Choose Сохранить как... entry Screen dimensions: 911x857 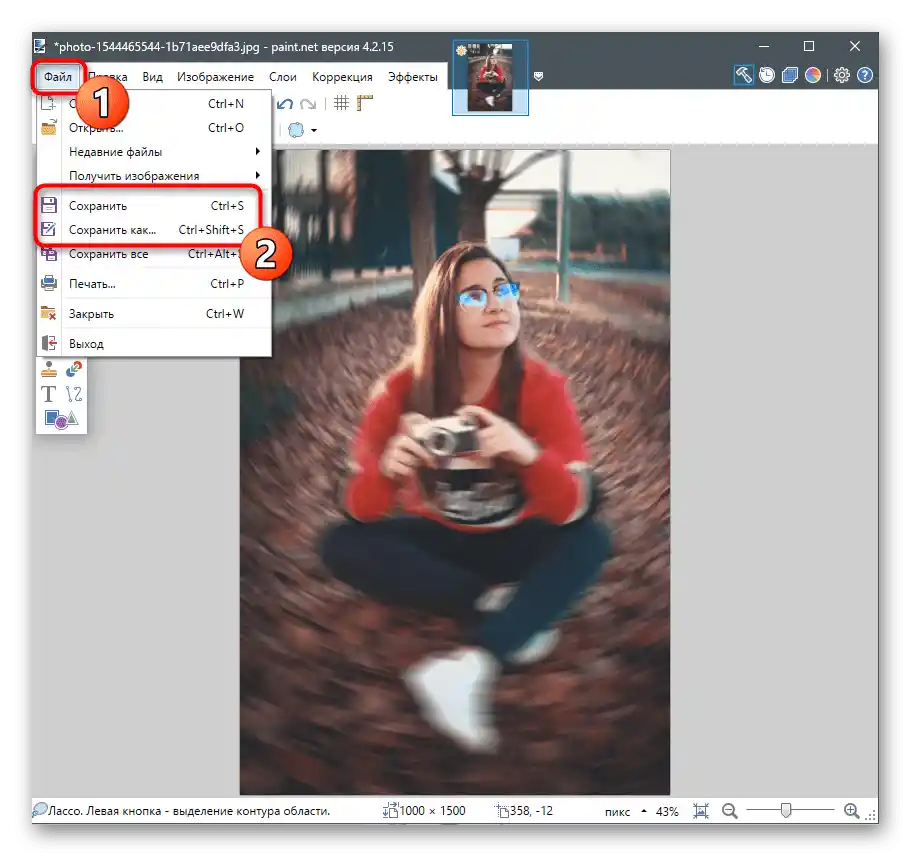click(x=154, y=230)
